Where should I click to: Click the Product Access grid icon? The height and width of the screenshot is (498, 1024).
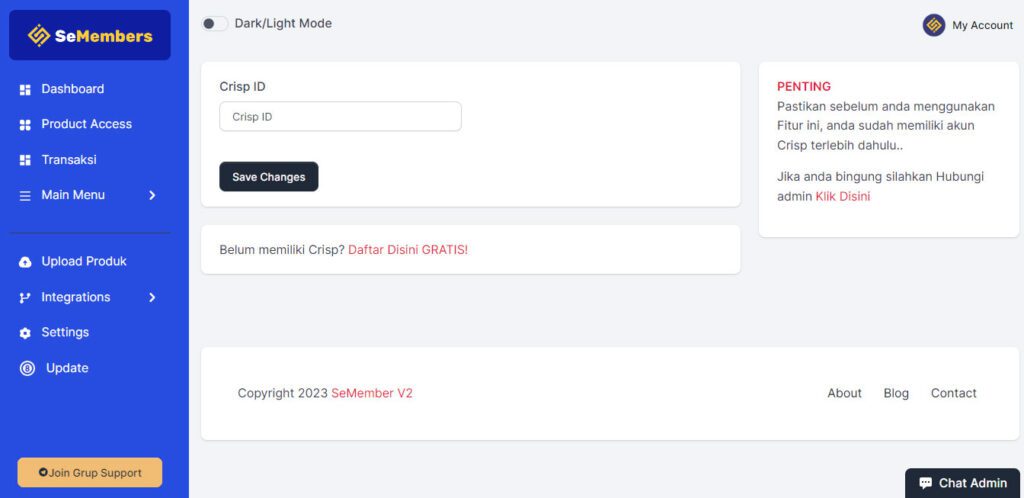25,125
